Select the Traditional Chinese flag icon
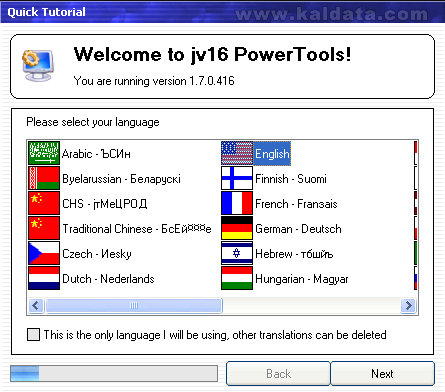445x392 pixels. (44, 228)
